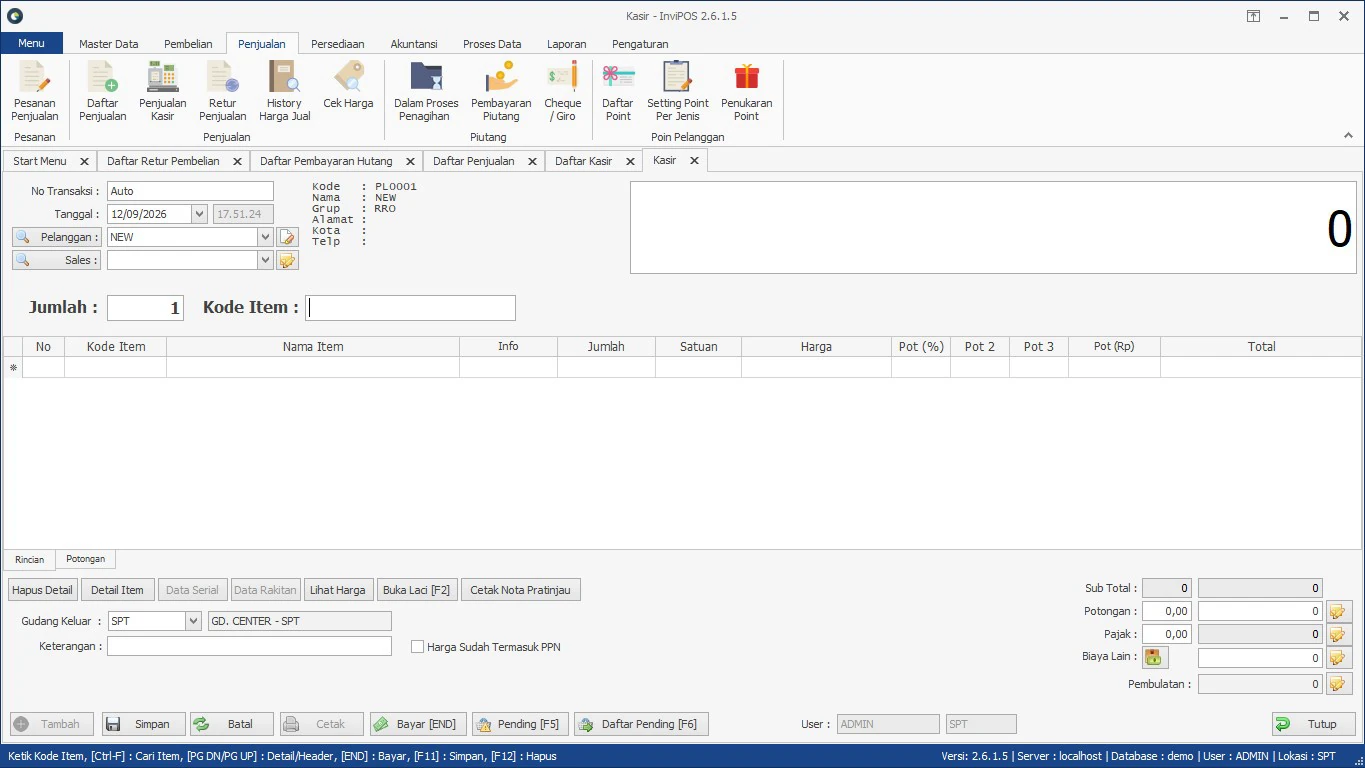Open Daftar Penjualan ribbon icon
Screen dimensions: 1365x768
(x=103, y=91)
